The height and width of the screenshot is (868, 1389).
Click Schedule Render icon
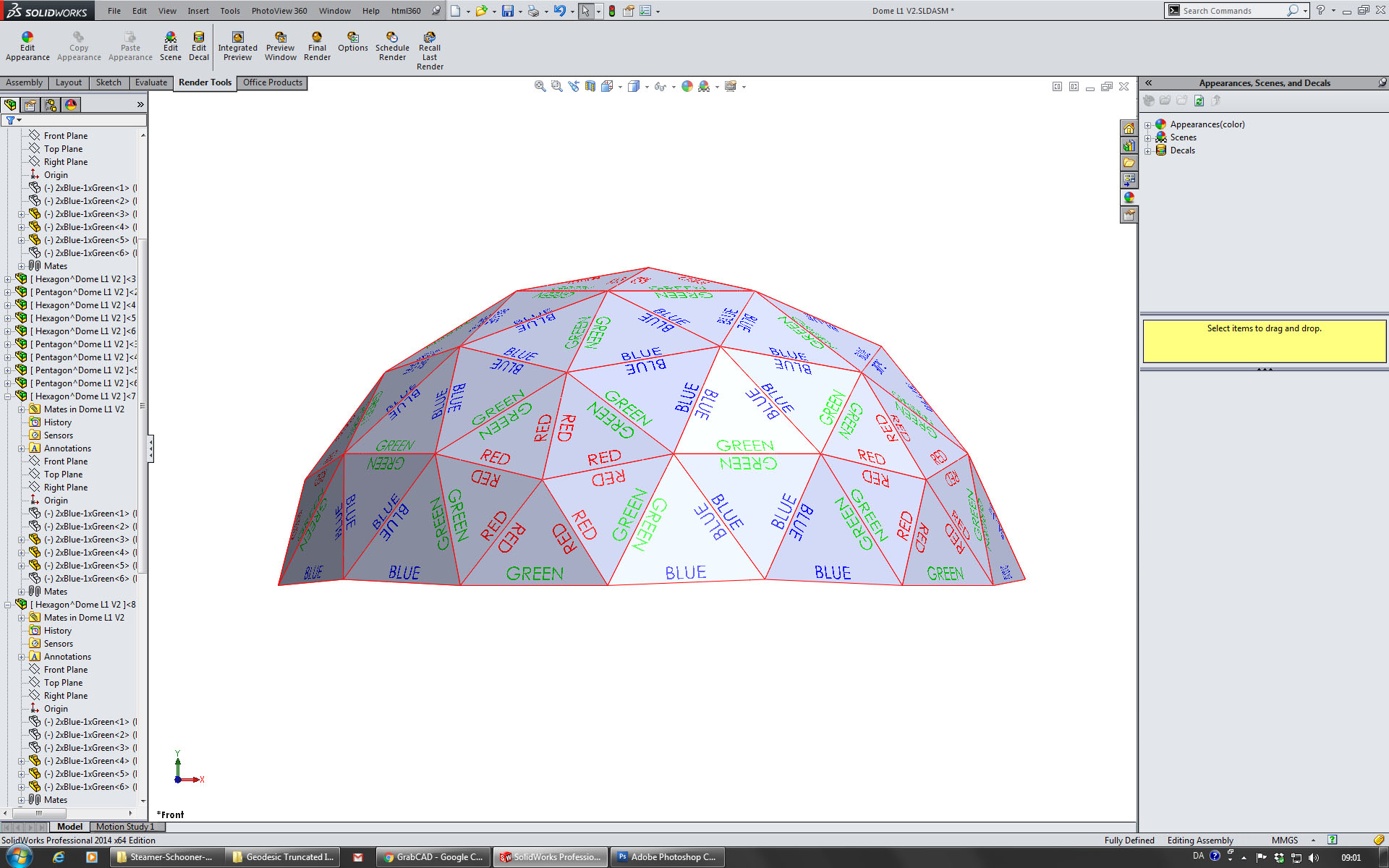click(392, 38)
